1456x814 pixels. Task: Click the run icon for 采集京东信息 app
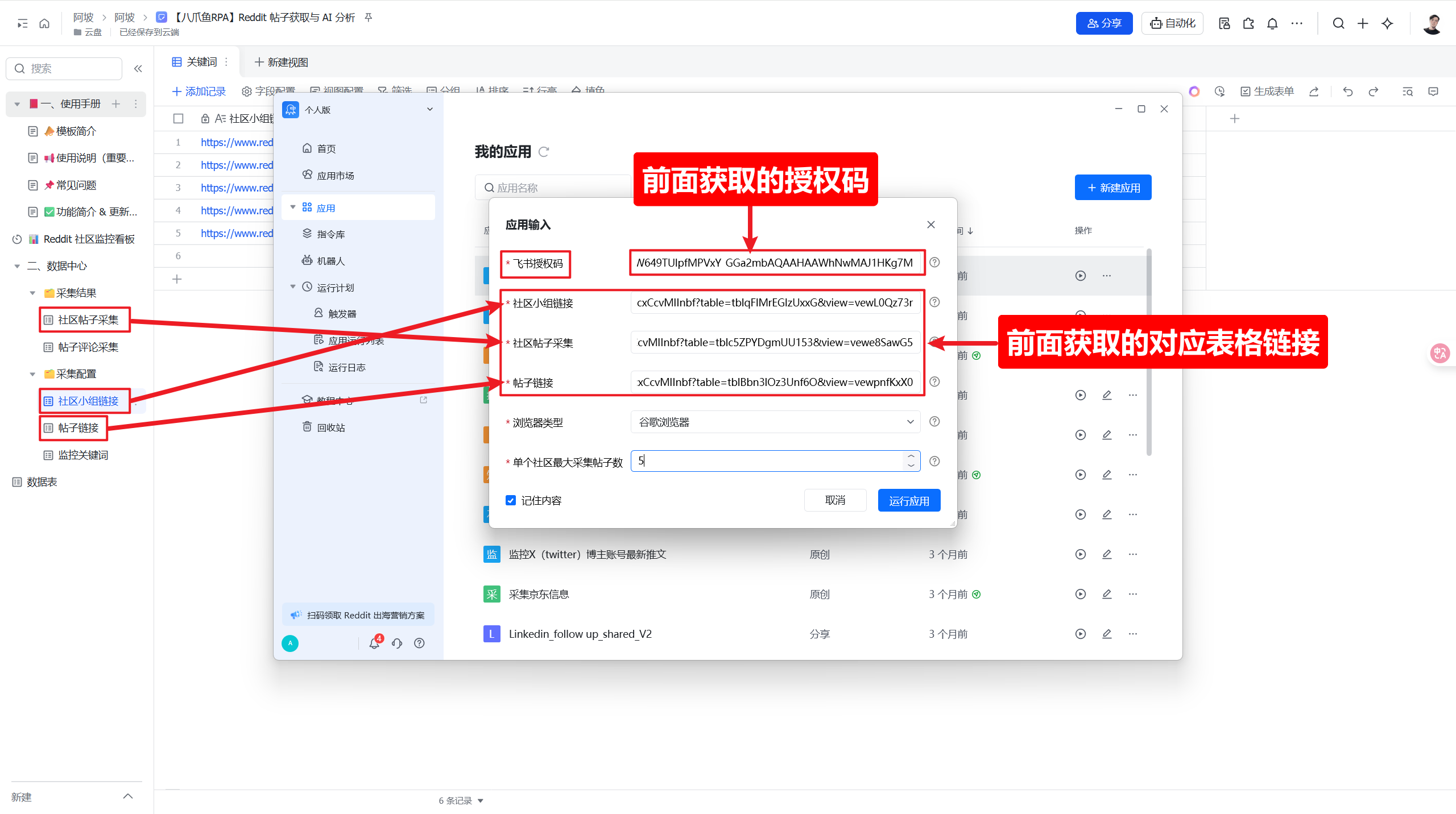1080,594
